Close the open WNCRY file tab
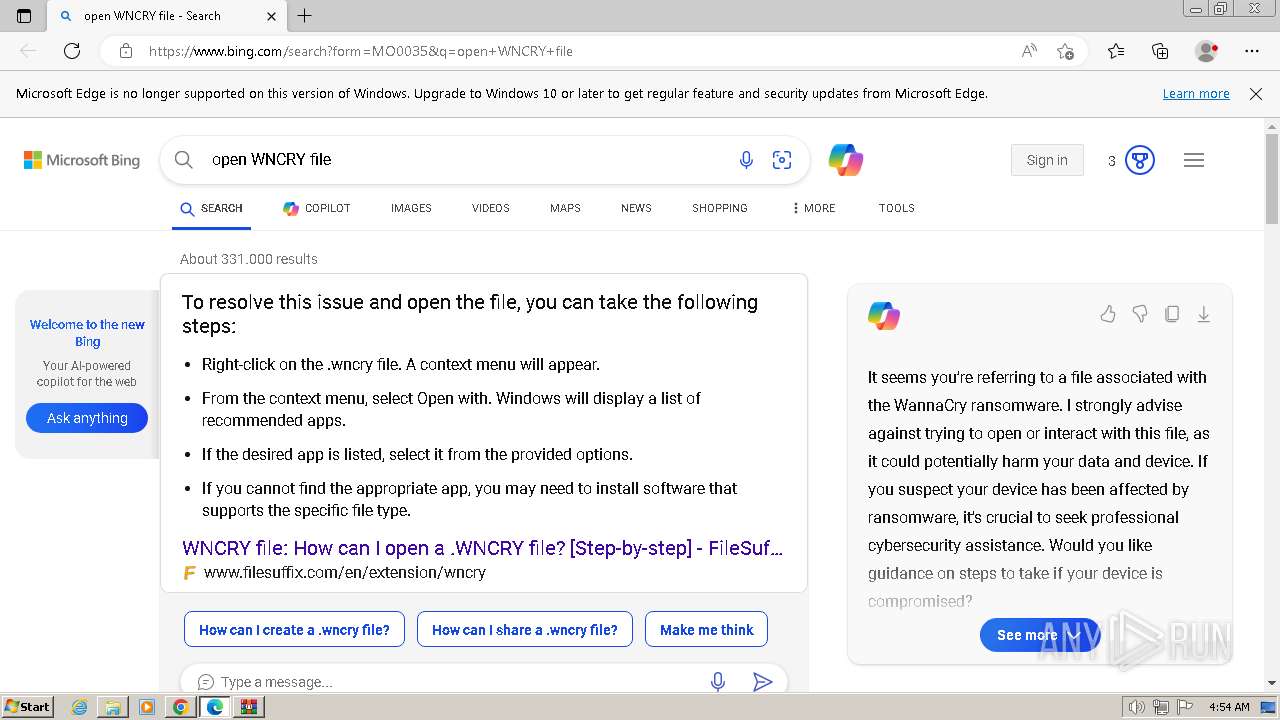 (272, 16)
